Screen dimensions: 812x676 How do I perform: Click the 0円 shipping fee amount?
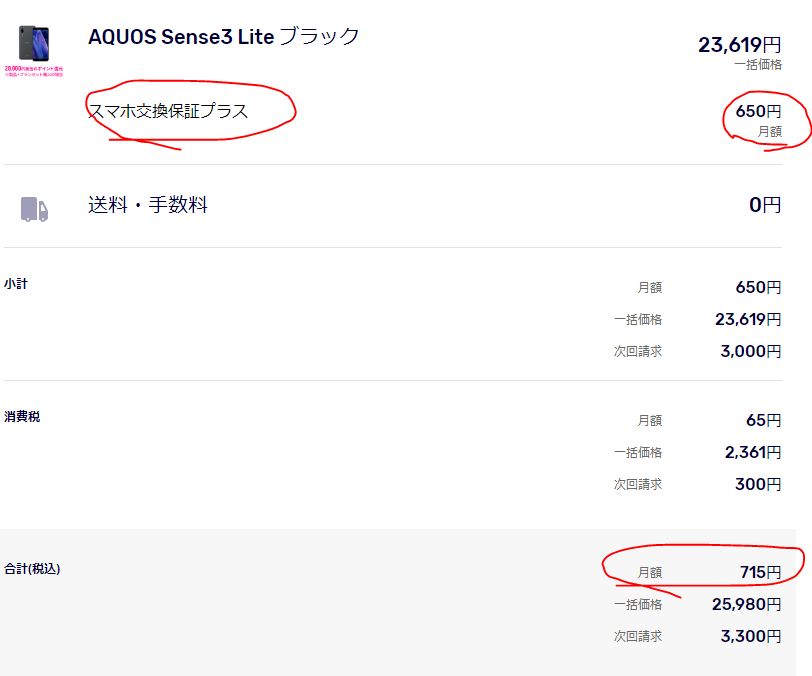pyautogui.click(x=765, y=205)
